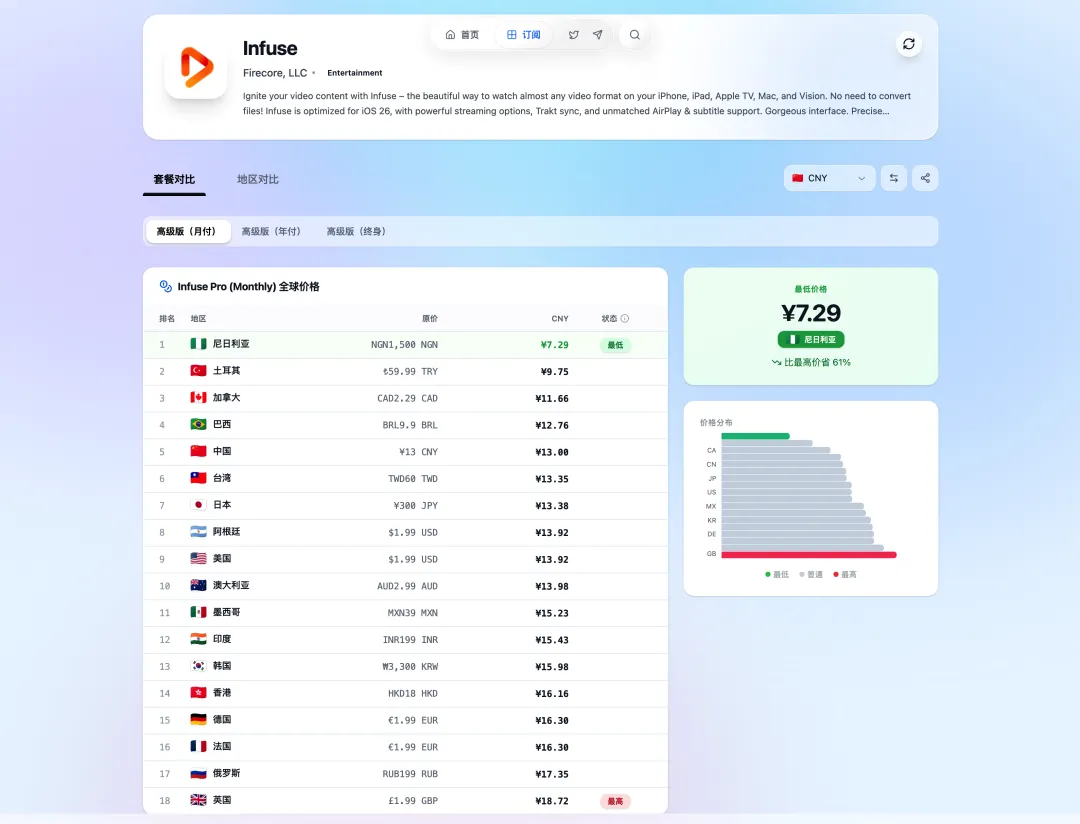Click the Telegram paper plane icon
The height and width of the screenshot is (824, 1080).
click(x=598, y=34)
